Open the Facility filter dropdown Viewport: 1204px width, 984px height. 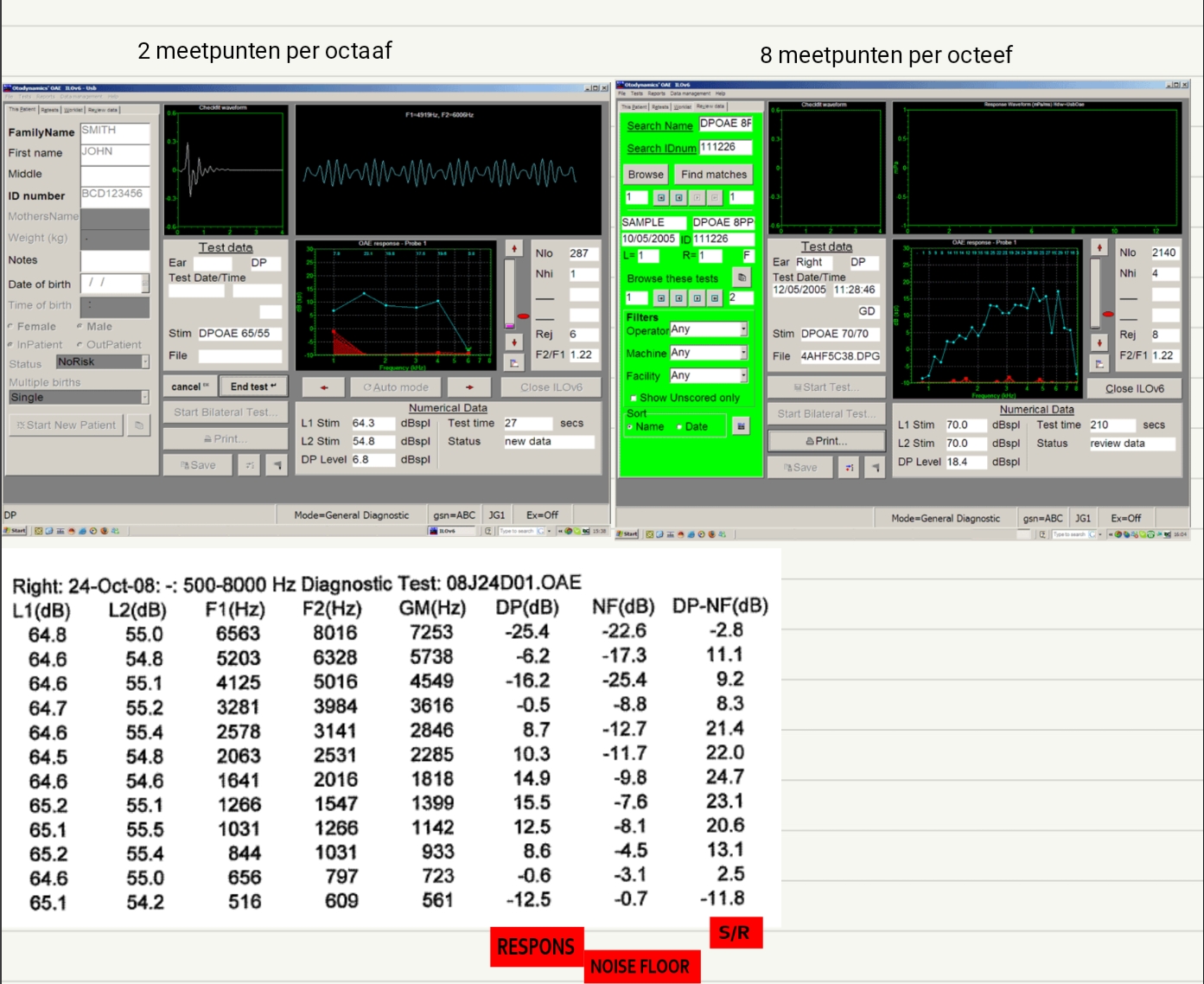point(743,376)
